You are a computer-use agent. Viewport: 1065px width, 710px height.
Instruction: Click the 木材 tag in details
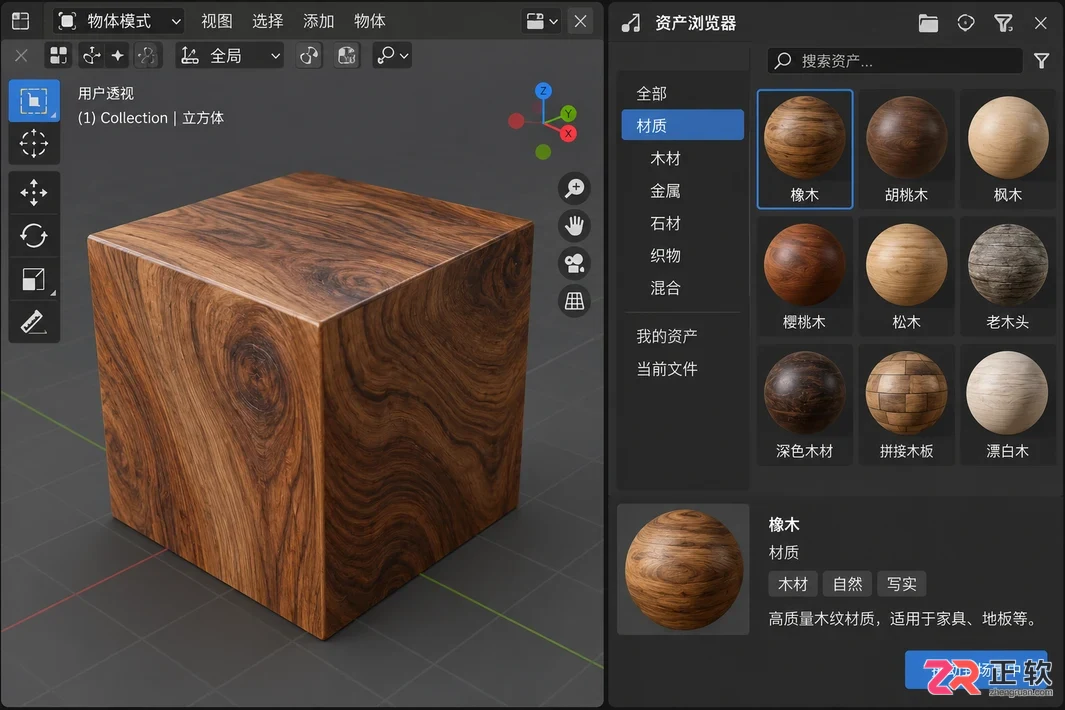[x=793, y=584]
